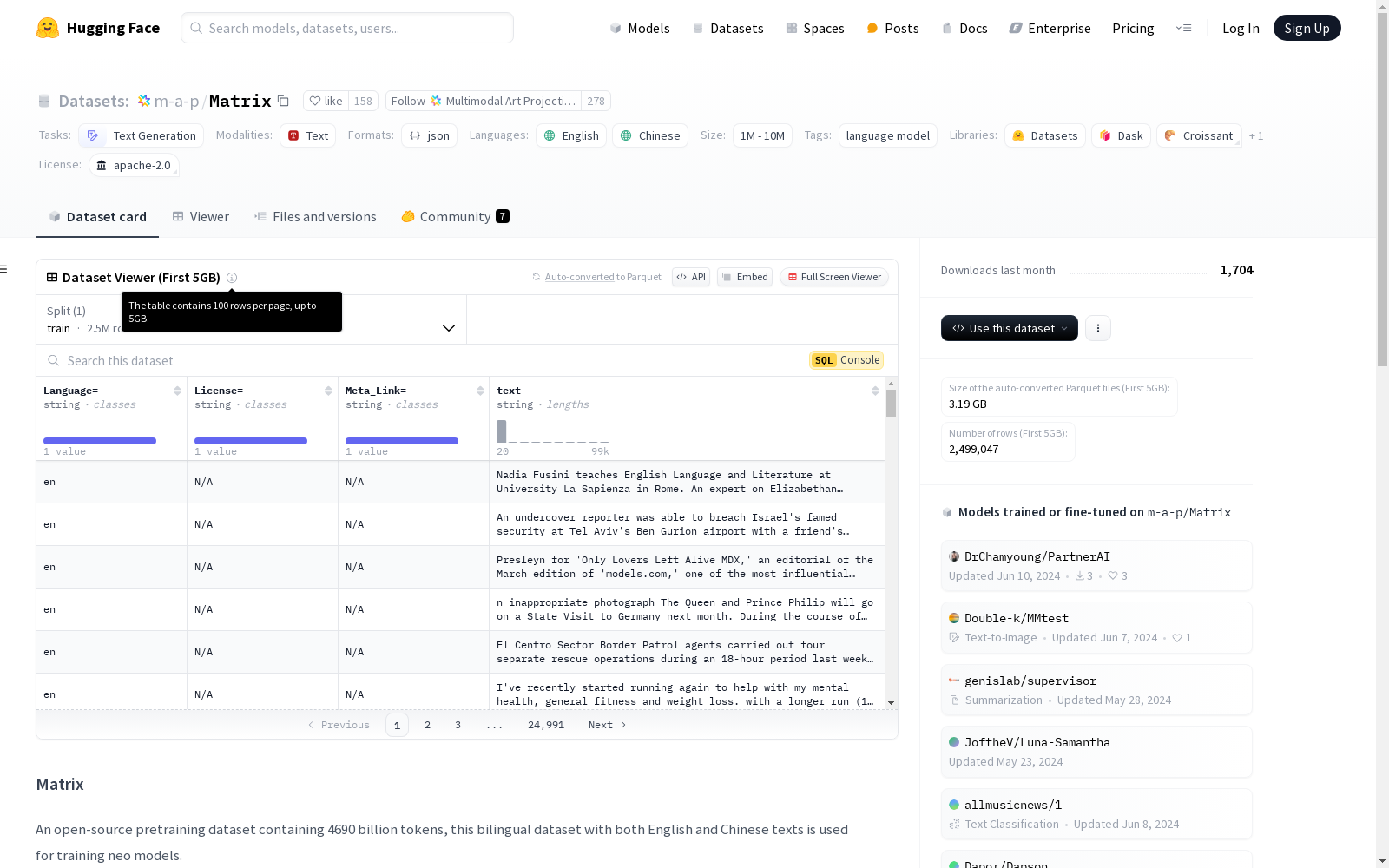Follow Multimodal Art Projection organization
The width and height of the screenshot is (1389, 868).
coord(484,101)
